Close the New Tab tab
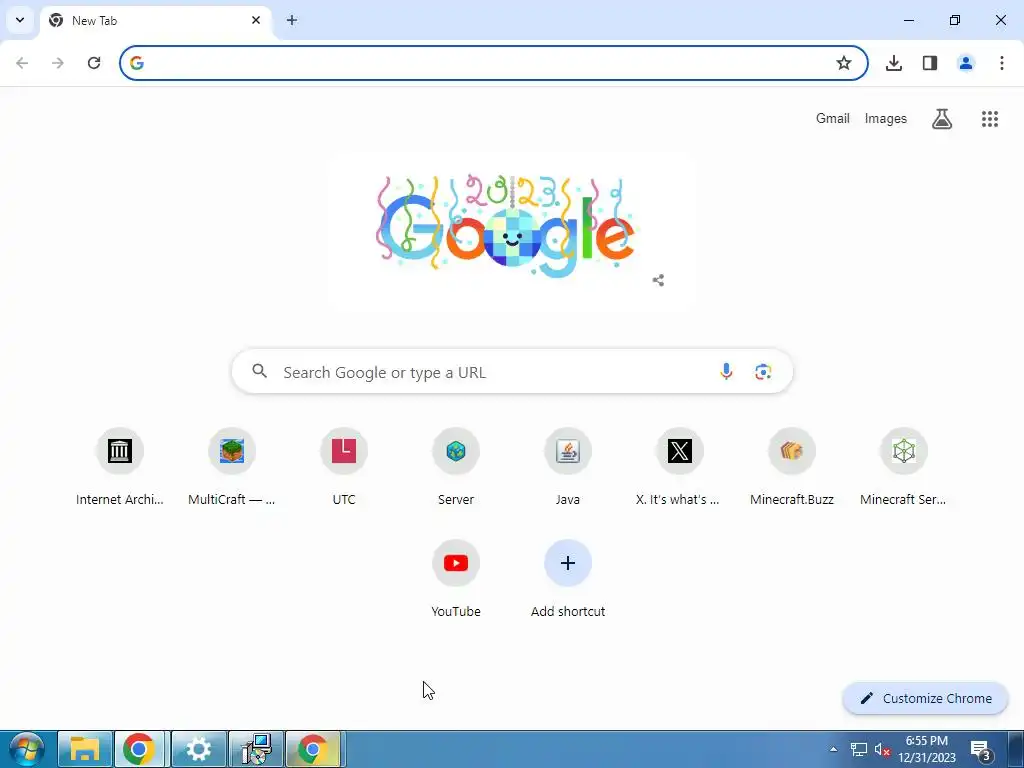The image size is (1024, 768). pos(256,20)
